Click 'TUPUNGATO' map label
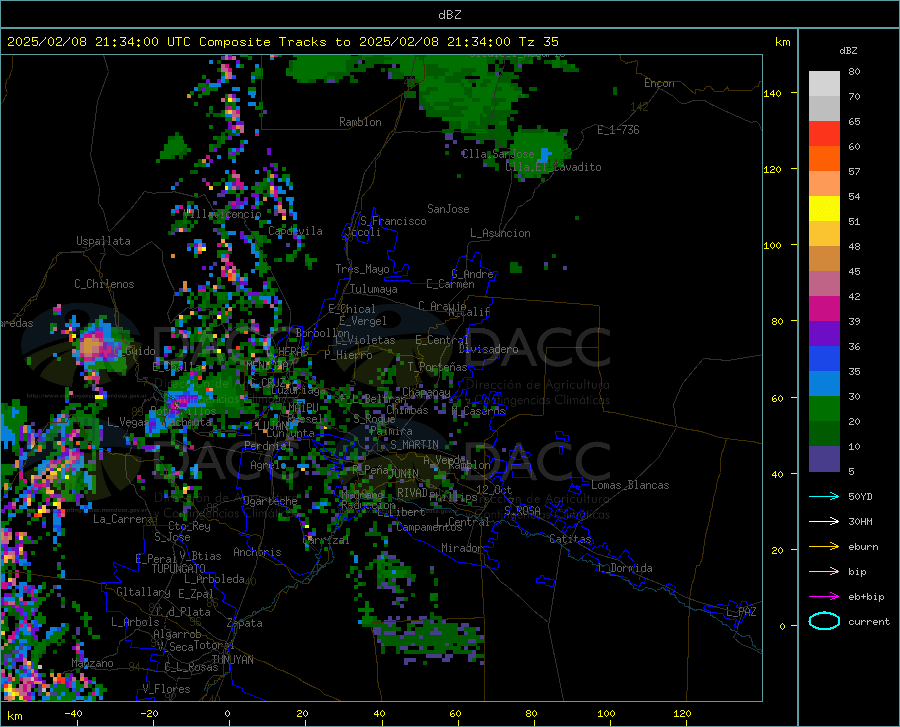 (179, 569)
